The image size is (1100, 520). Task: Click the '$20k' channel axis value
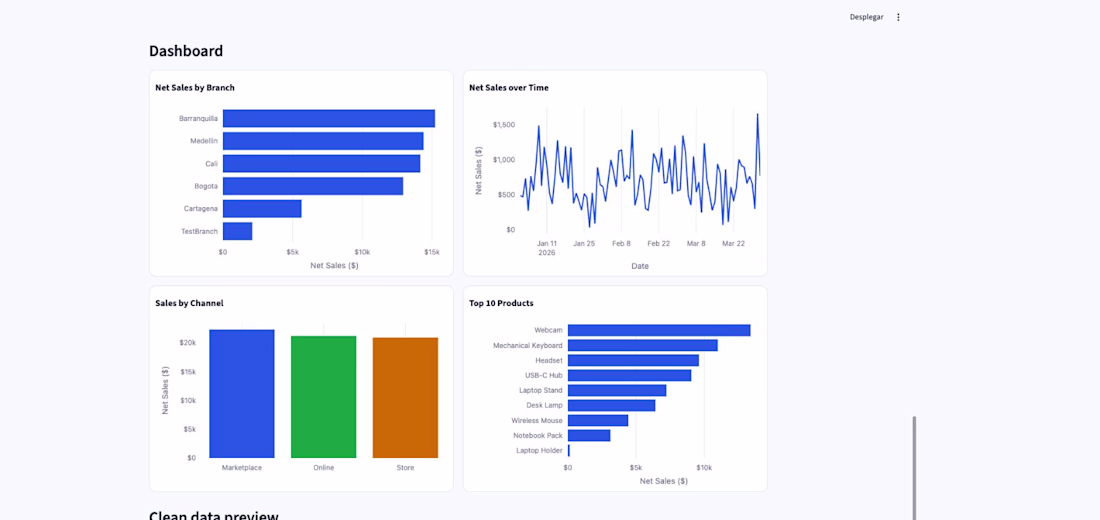point(187,343)
